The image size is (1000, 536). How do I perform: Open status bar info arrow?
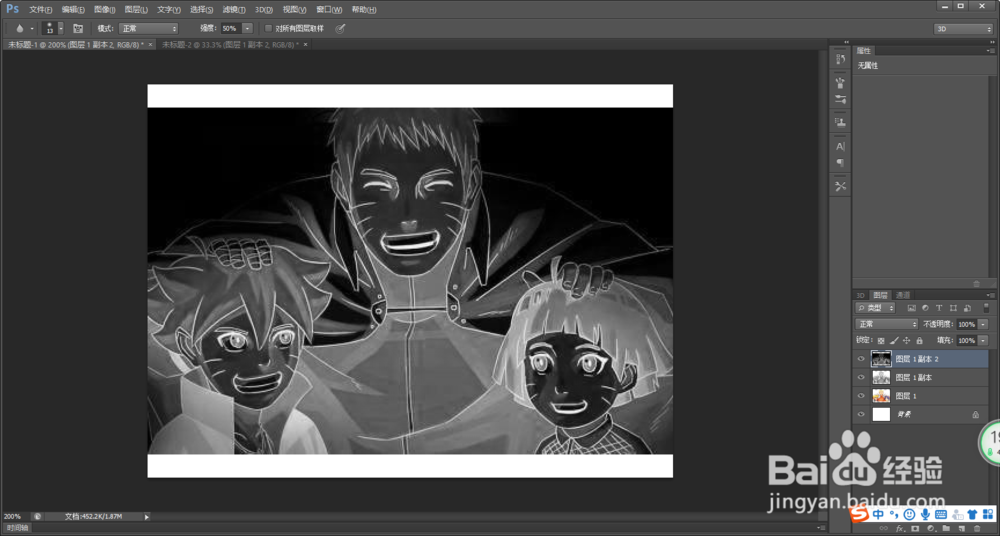(x=147, y=516)
